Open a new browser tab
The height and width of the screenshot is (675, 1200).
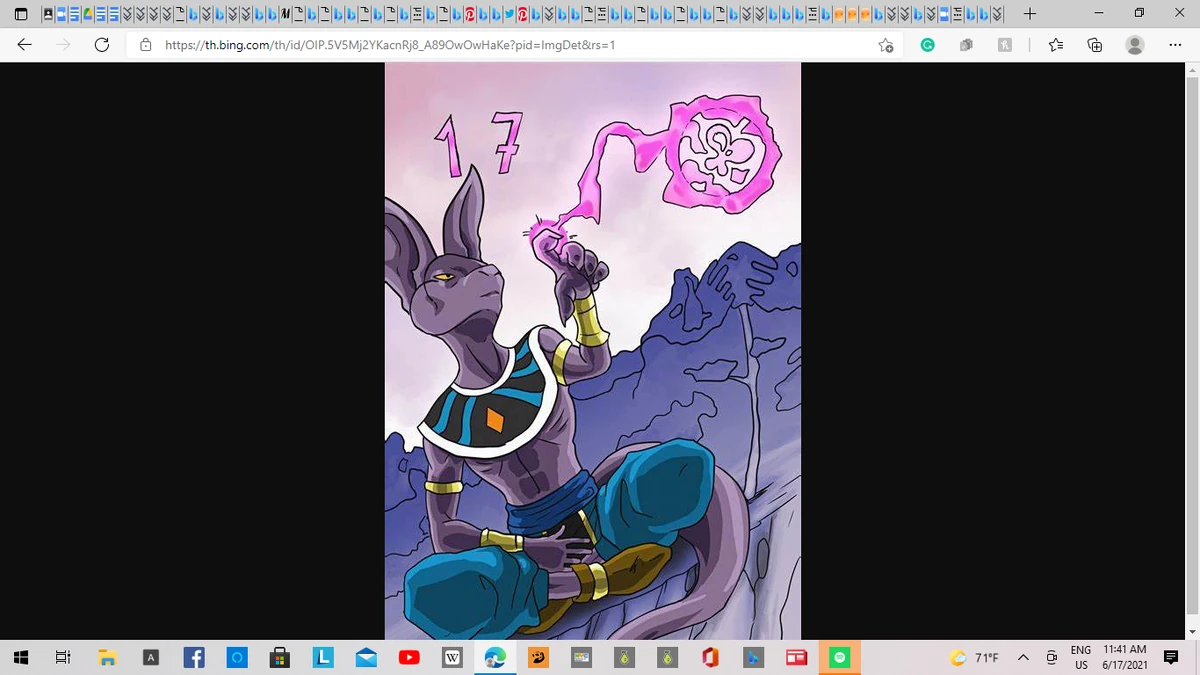pyautogui.click(x=1030, y=14)
